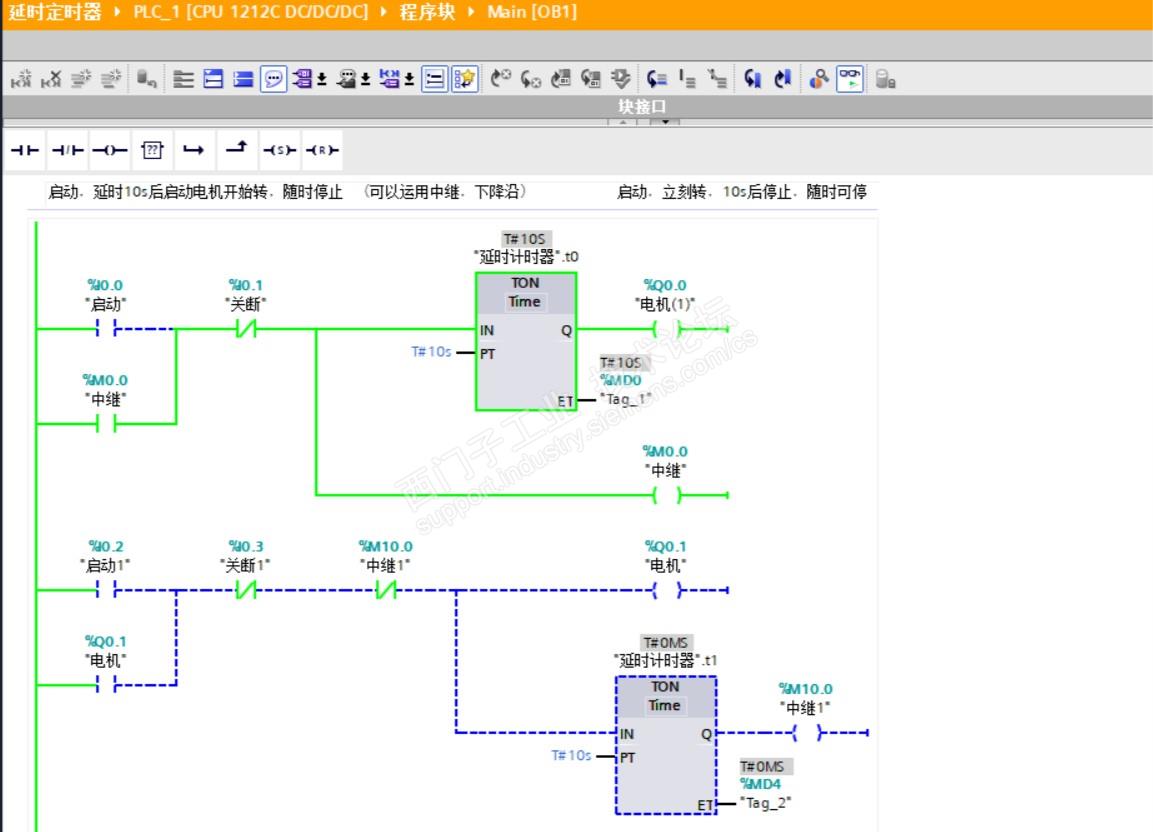Select the %M10.0 中继1 normally closed contact
Viewport: 1153px width, 832px height.
point(387,589)
